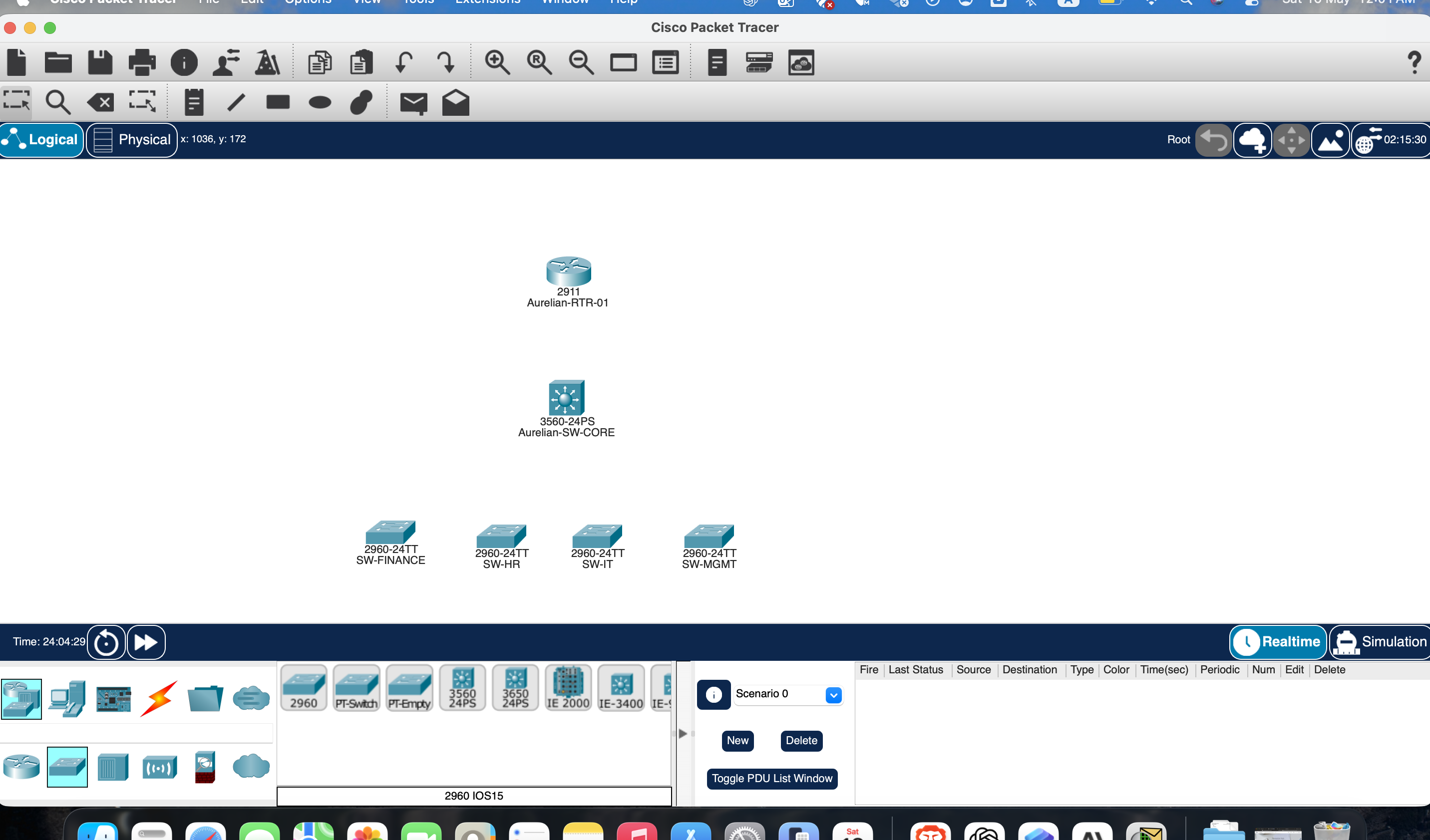1430x840 pixels.
Task: Undo last action arrow icon
Action: pyautogui.click(x=403, y=62)
